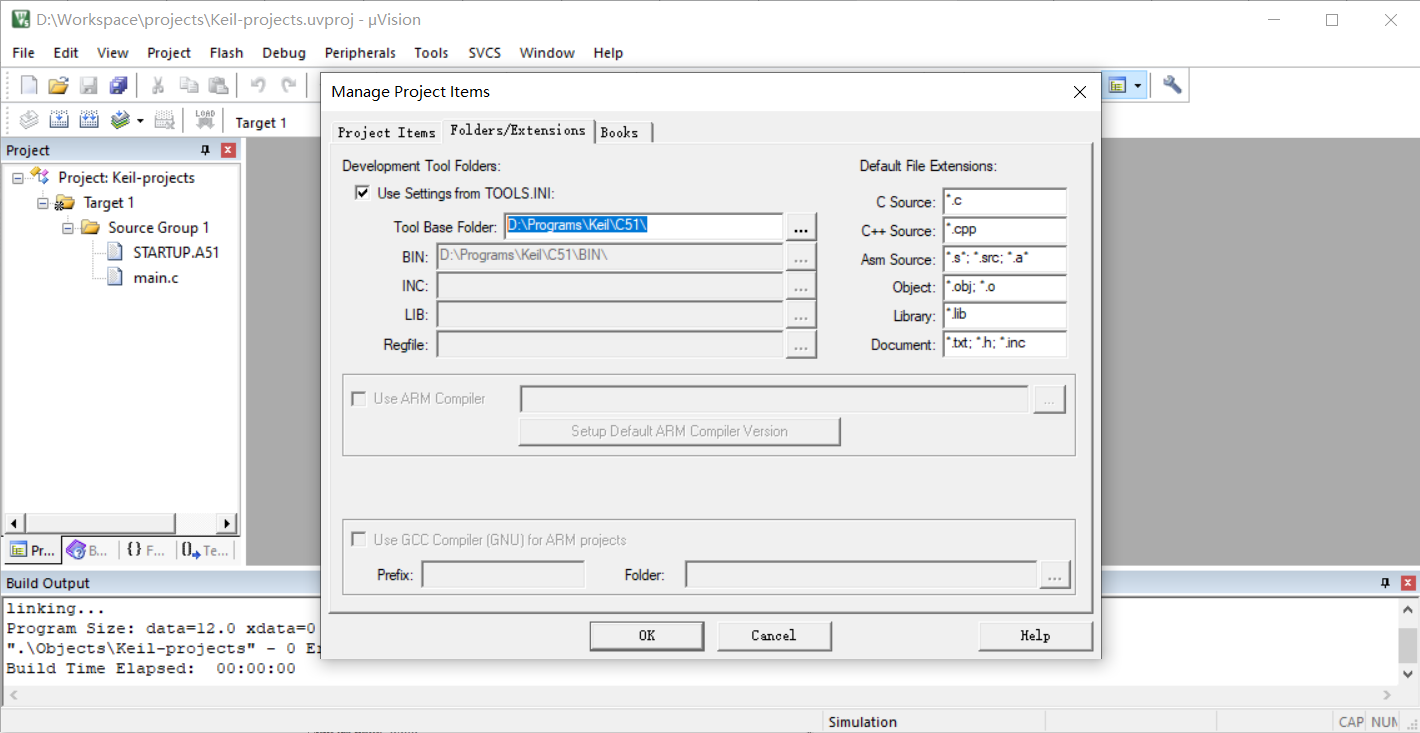Click the Redo arrow icon

[289, 86]
